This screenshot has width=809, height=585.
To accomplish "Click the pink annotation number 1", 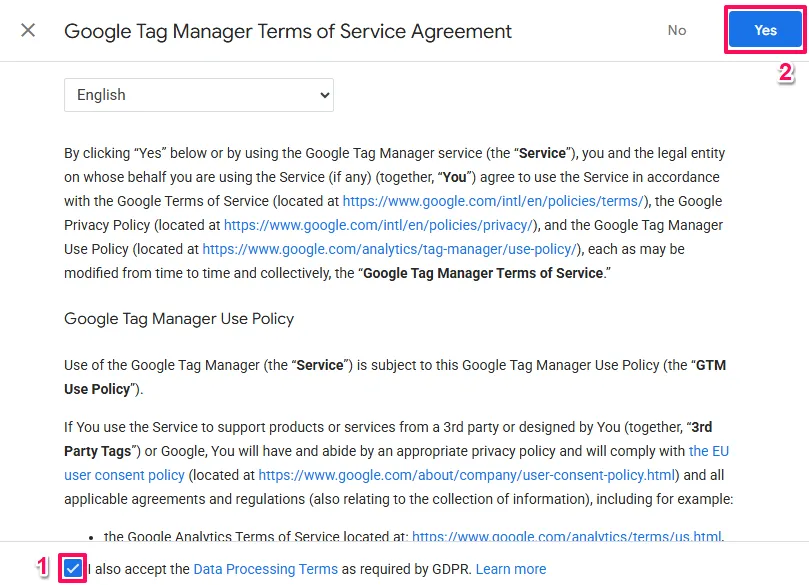I will 42,567.
